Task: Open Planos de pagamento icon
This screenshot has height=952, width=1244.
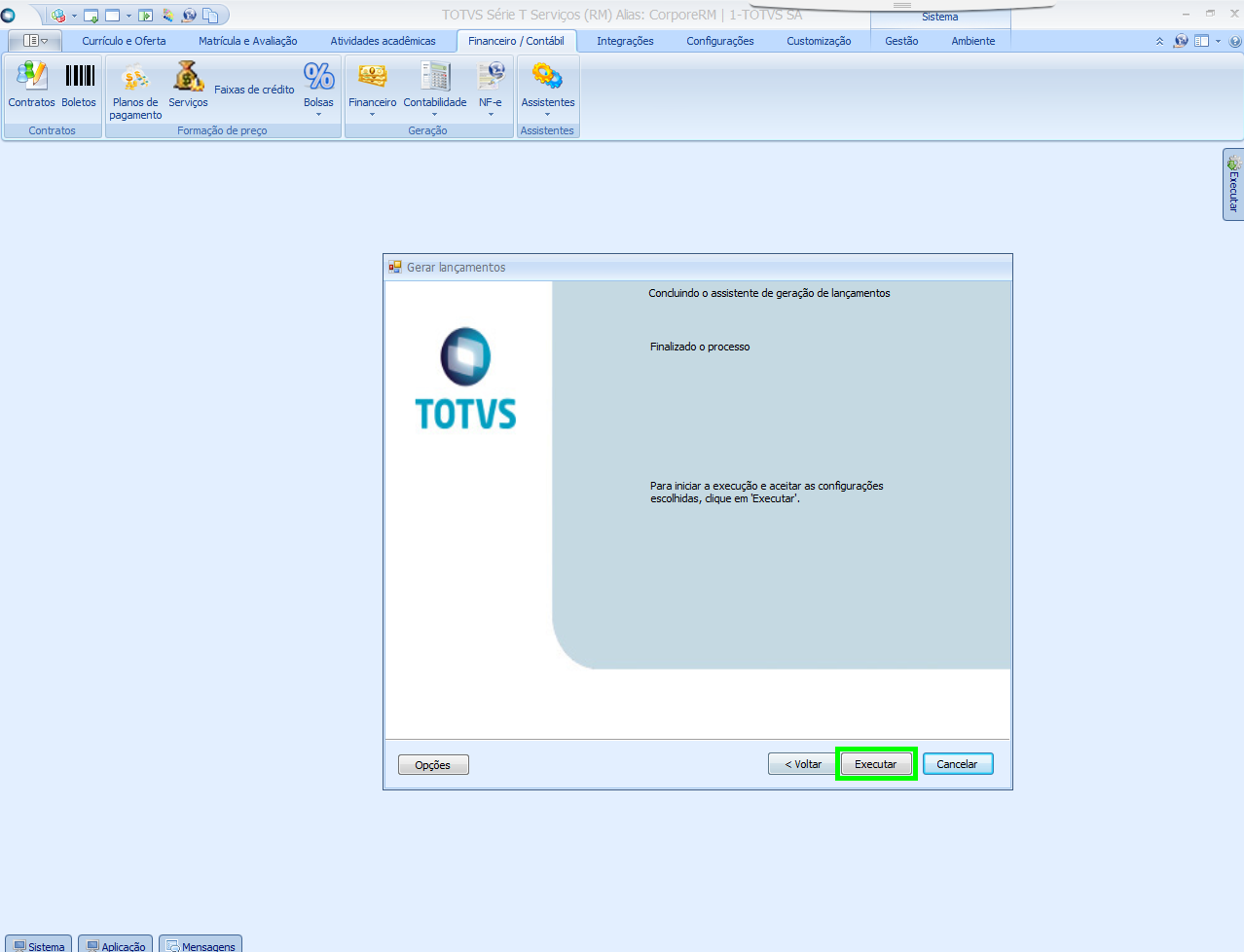Action: coord(135,90)
